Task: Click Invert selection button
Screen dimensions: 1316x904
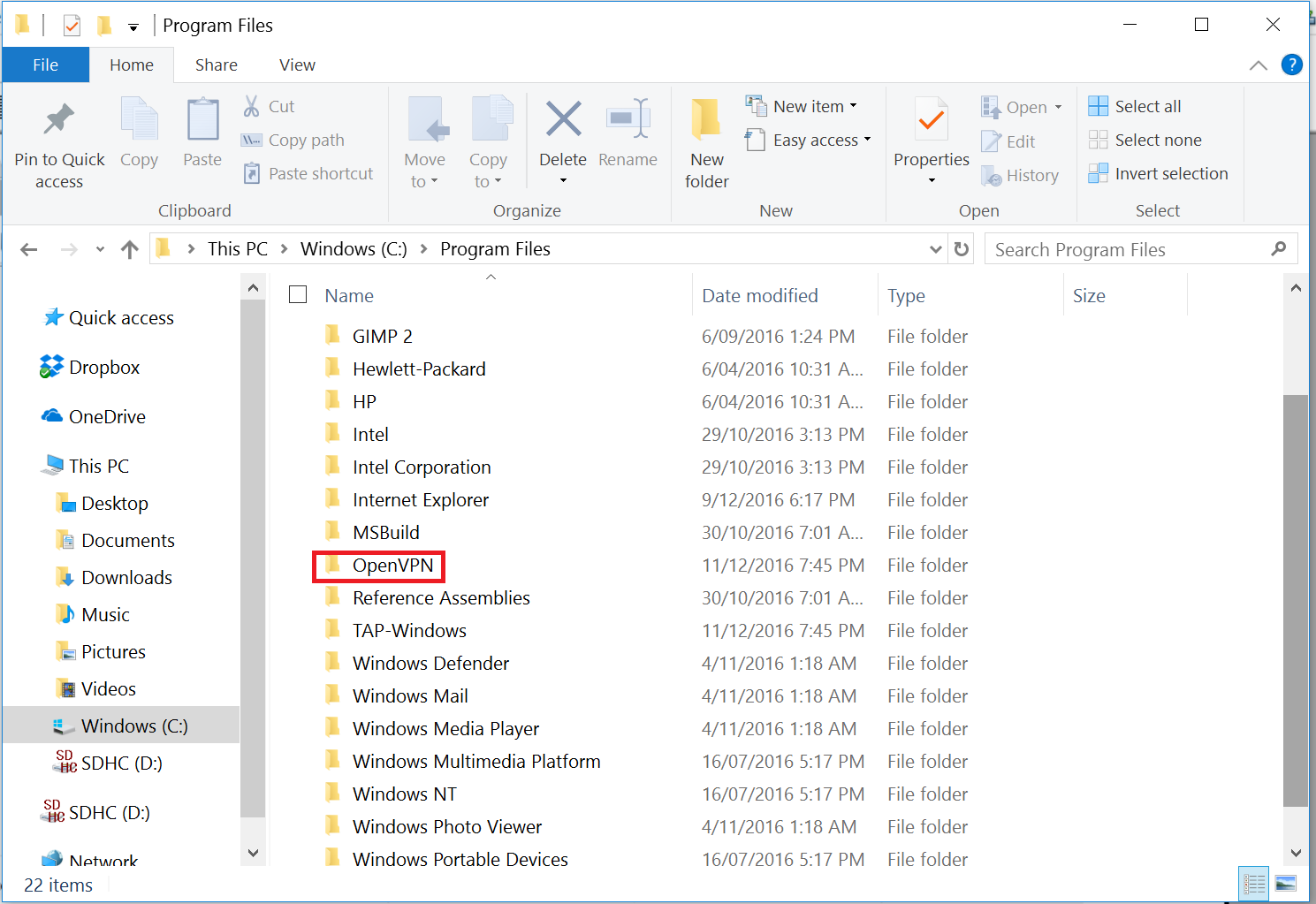Action: [x=1159, y=173]
